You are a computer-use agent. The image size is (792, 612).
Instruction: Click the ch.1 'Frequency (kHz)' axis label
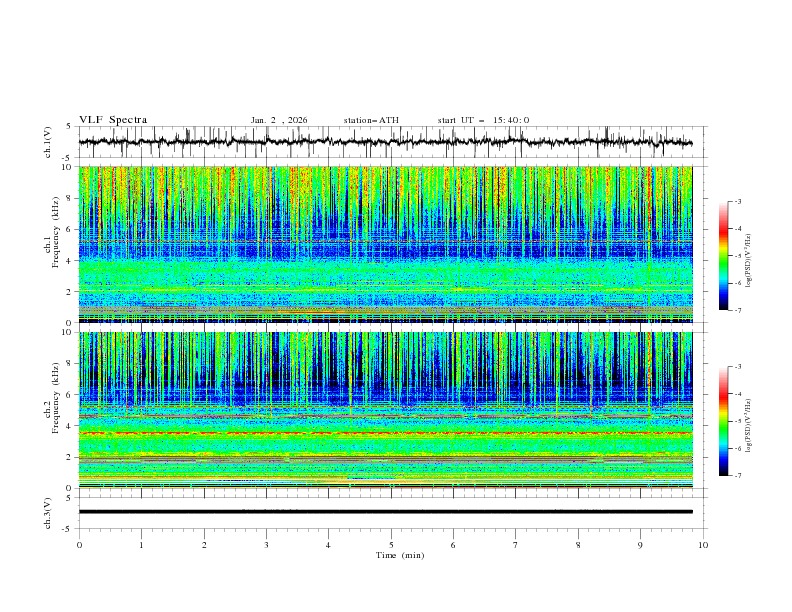point(56,233)
